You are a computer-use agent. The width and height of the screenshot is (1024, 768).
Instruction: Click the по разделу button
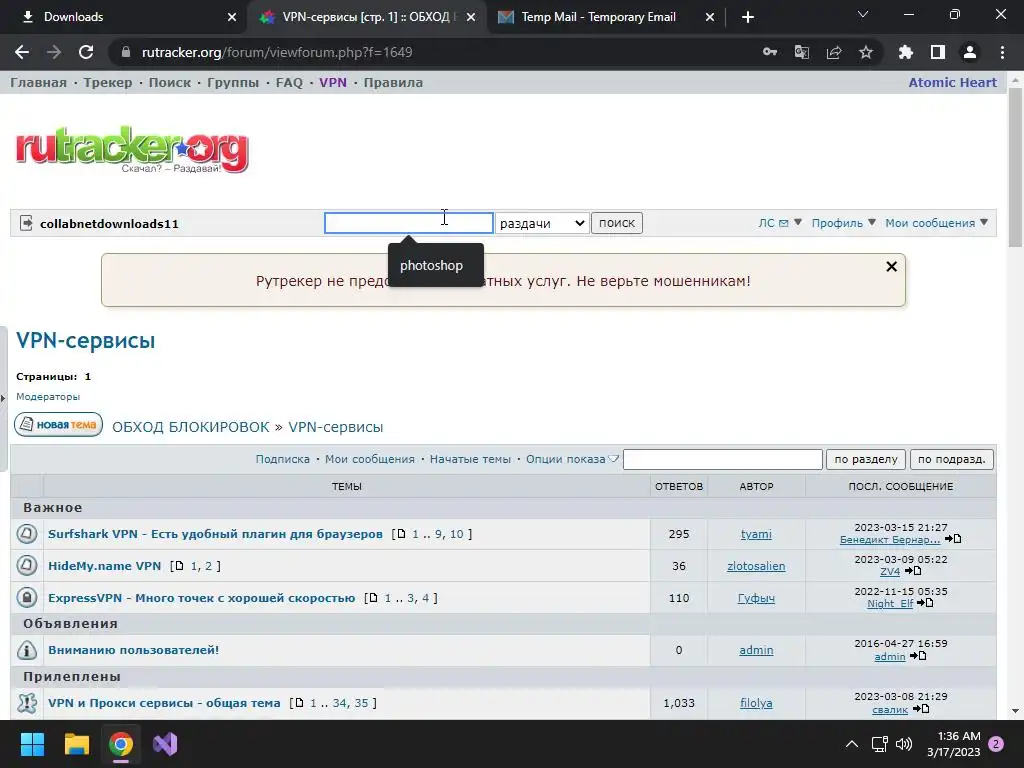click(866, 459)
